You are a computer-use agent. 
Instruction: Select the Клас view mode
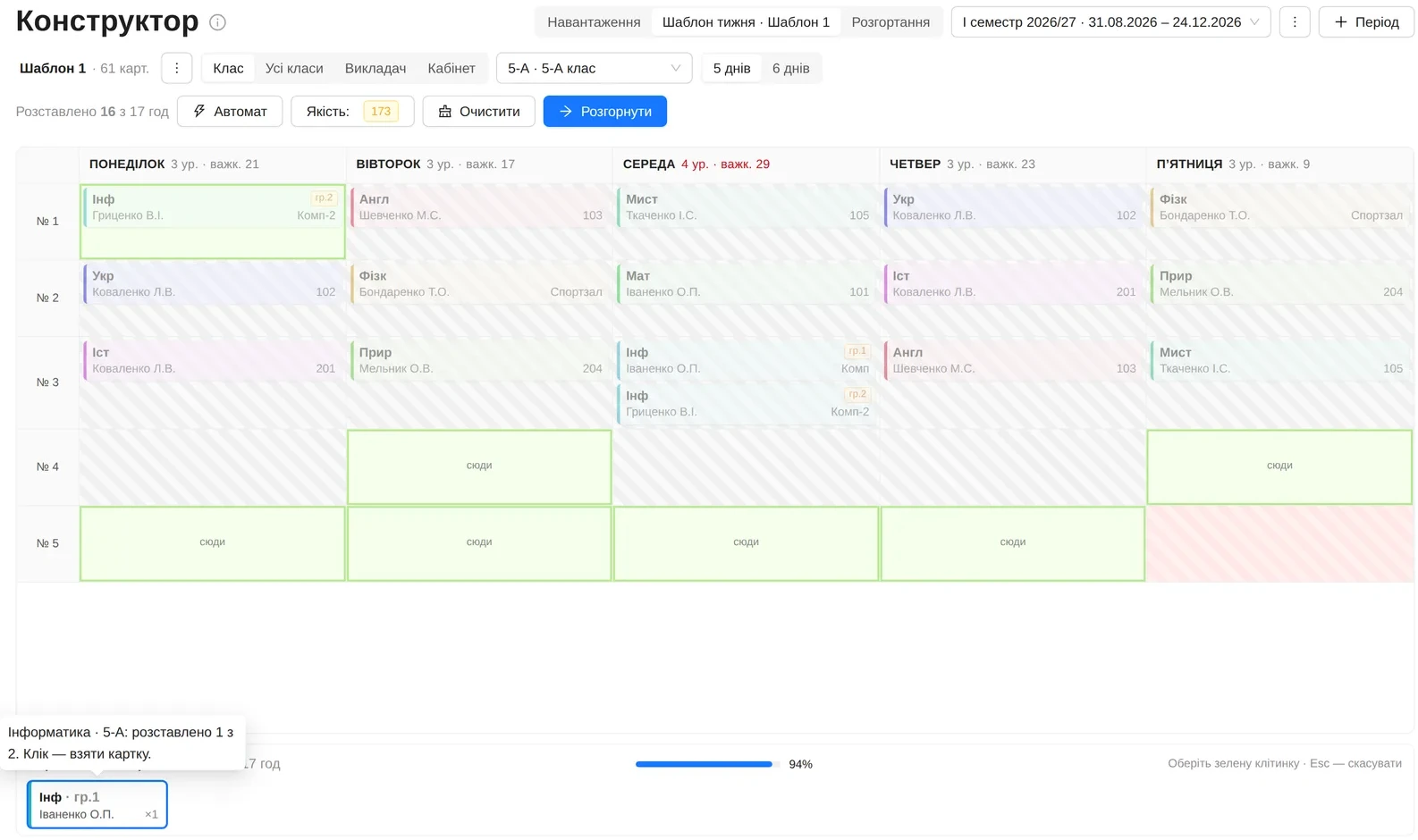(x=228, y=68)
